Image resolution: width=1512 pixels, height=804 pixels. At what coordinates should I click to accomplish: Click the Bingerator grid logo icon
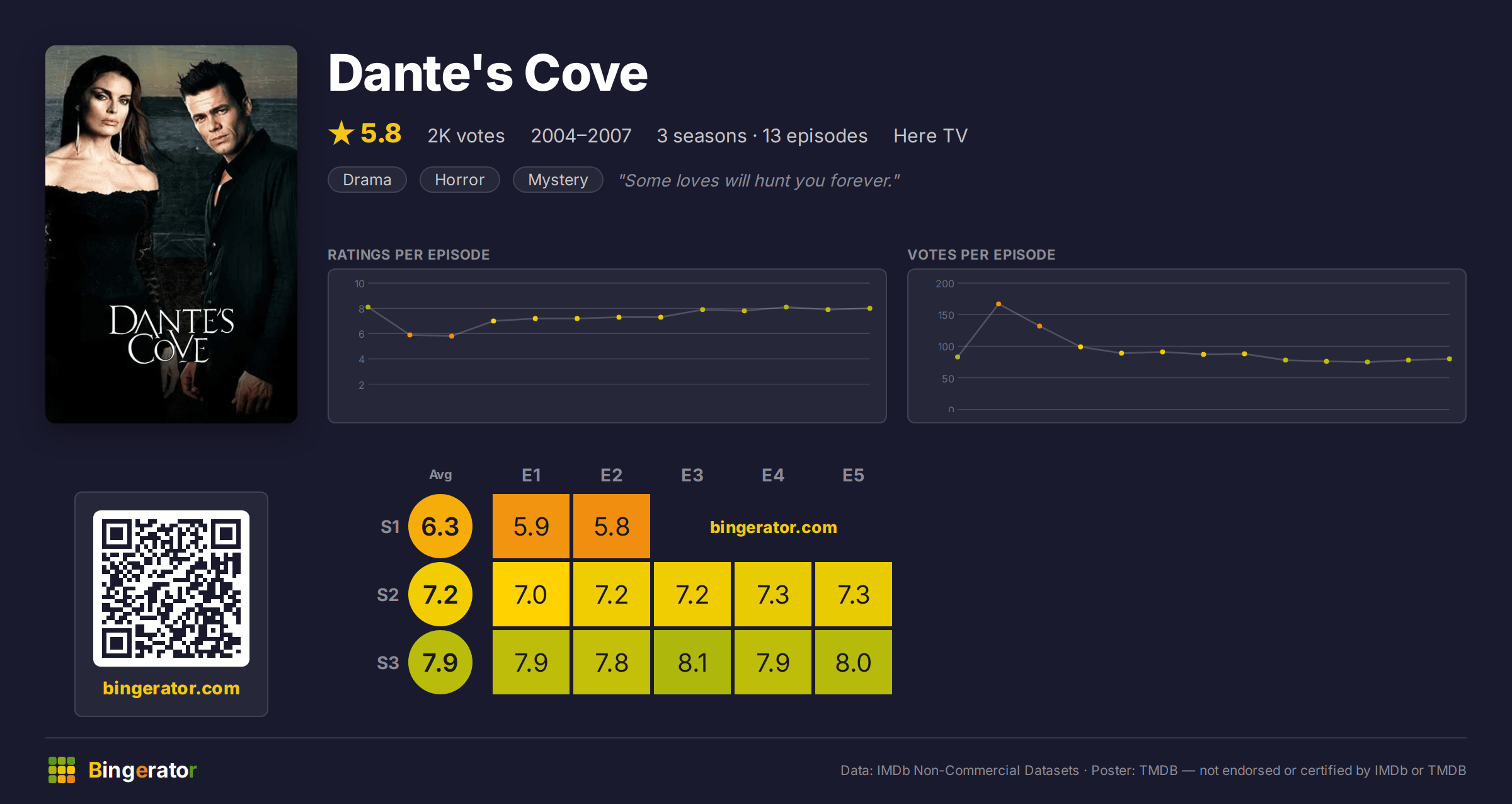pyautogui.click(x=62, y=770)
